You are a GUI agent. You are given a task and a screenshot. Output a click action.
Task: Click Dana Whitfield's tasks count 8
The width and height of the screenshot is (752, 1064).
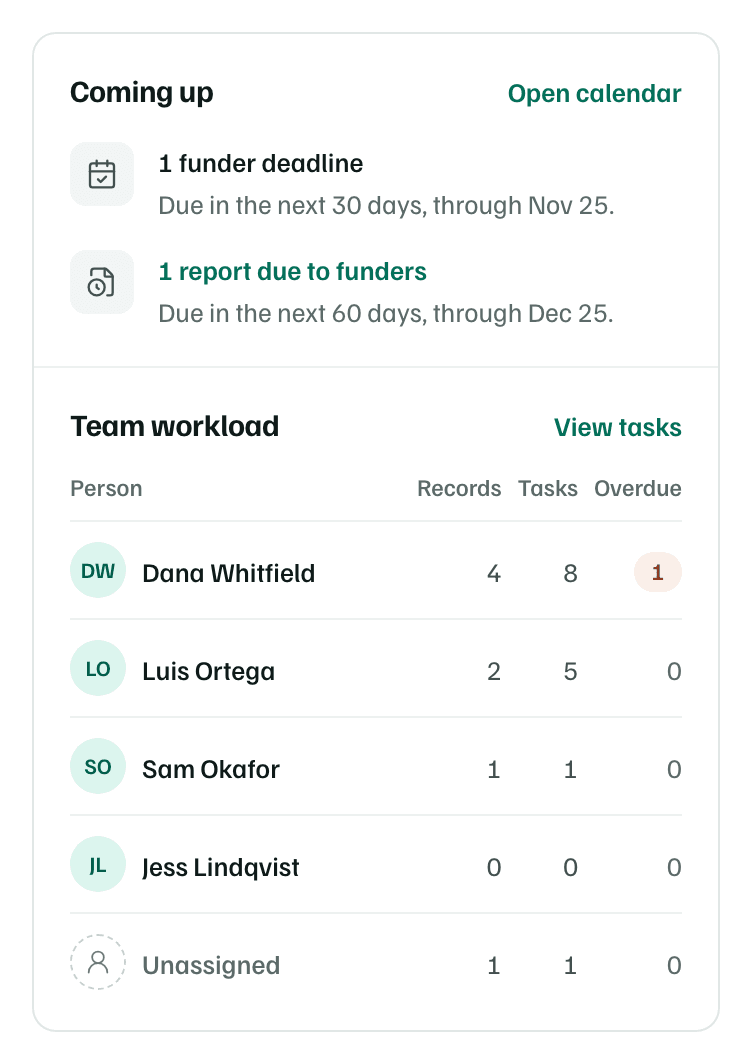tap(570, 574)
